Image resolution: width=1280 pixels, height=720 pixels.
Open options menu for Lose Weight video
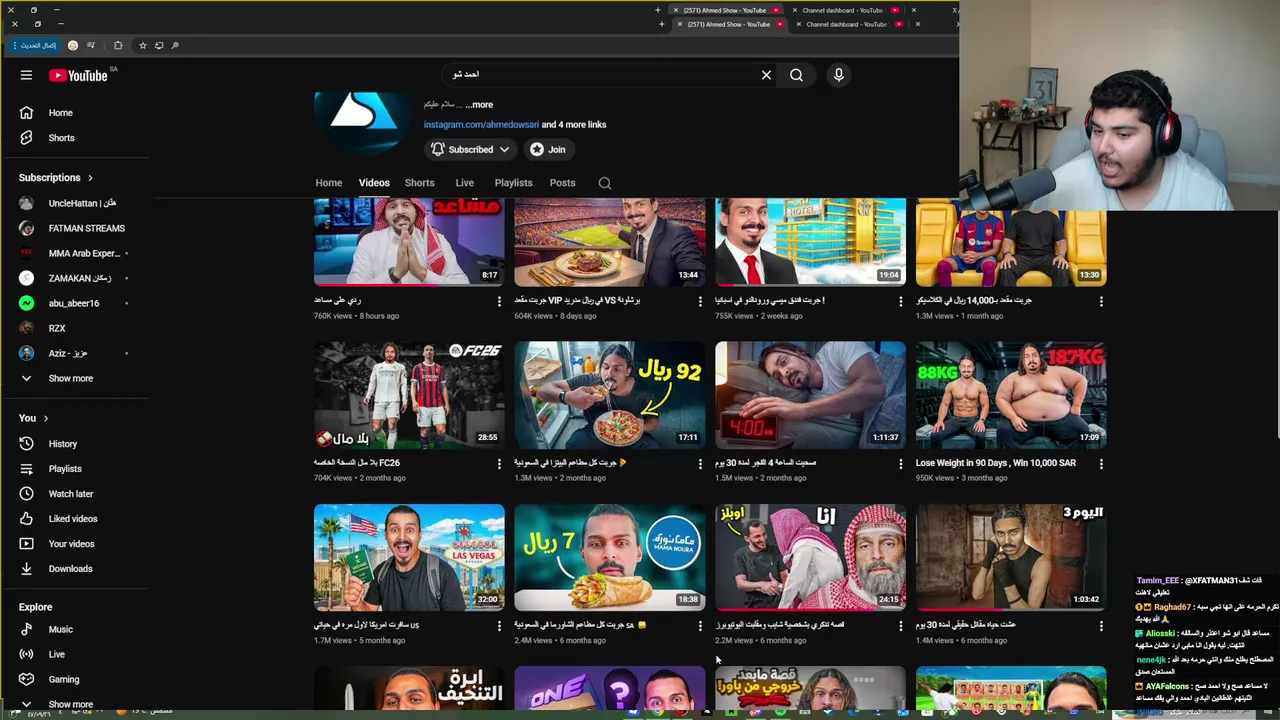(1101, 463)
